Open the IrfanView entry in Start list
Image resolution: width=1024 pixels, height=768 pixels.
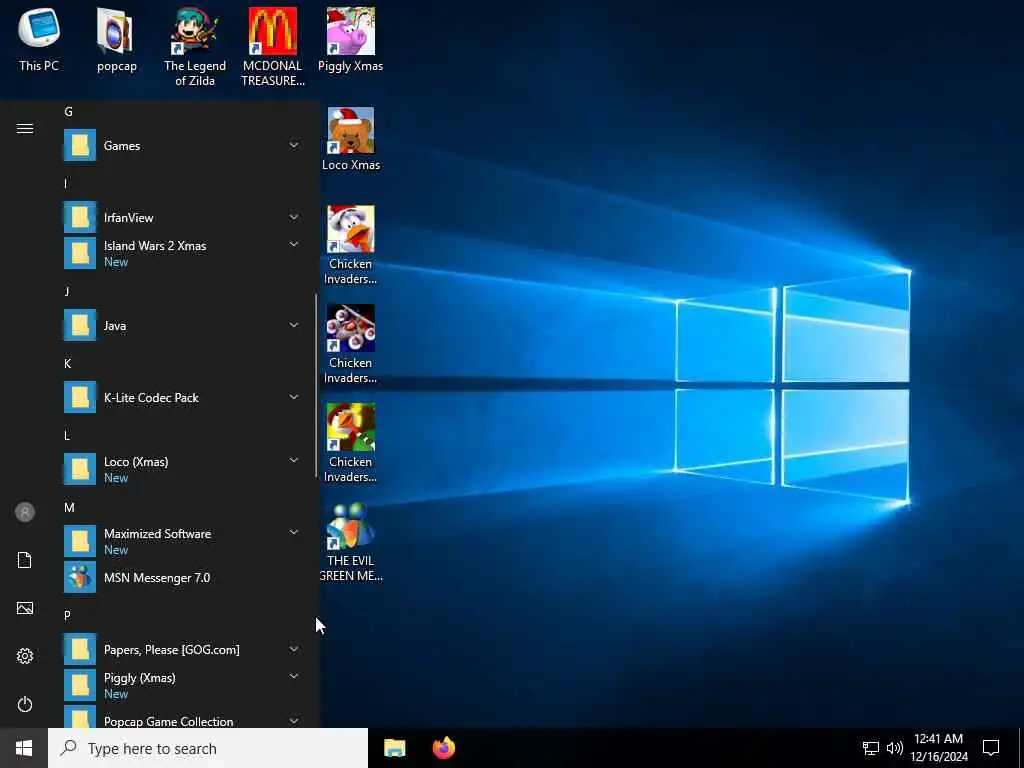[181, 217]
